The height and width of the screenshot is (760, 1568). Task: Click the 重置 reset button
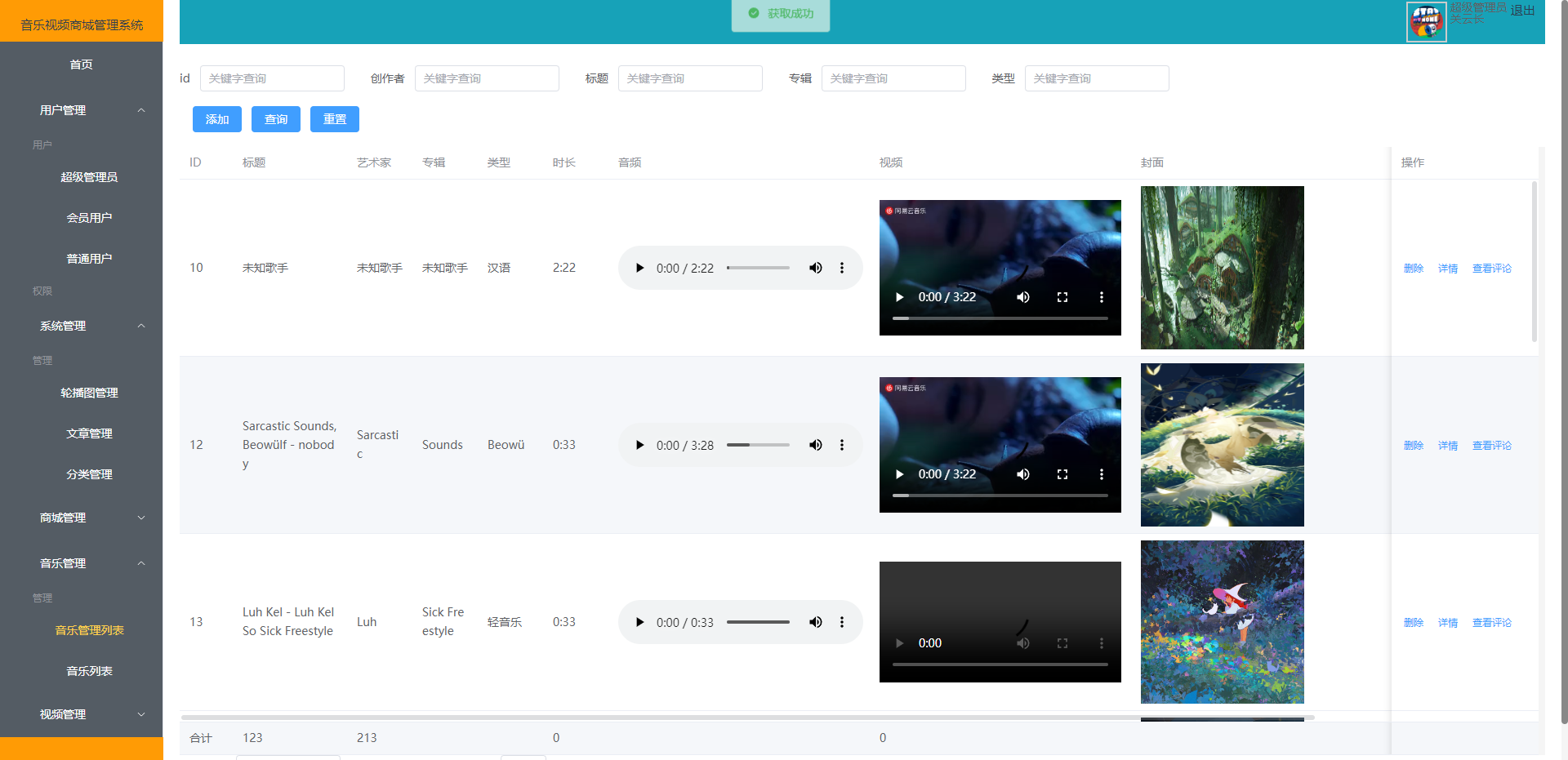click(x=335, y=119)
